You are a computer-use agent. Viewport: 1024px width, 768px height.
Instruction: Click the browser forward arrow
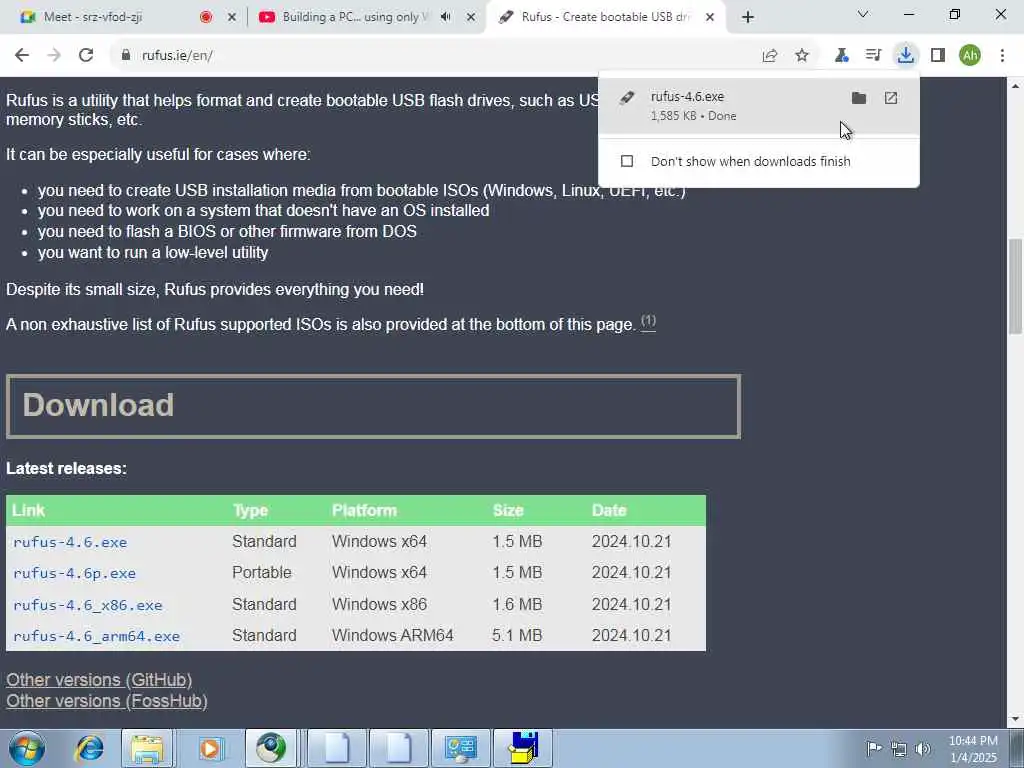pos(54,56)
